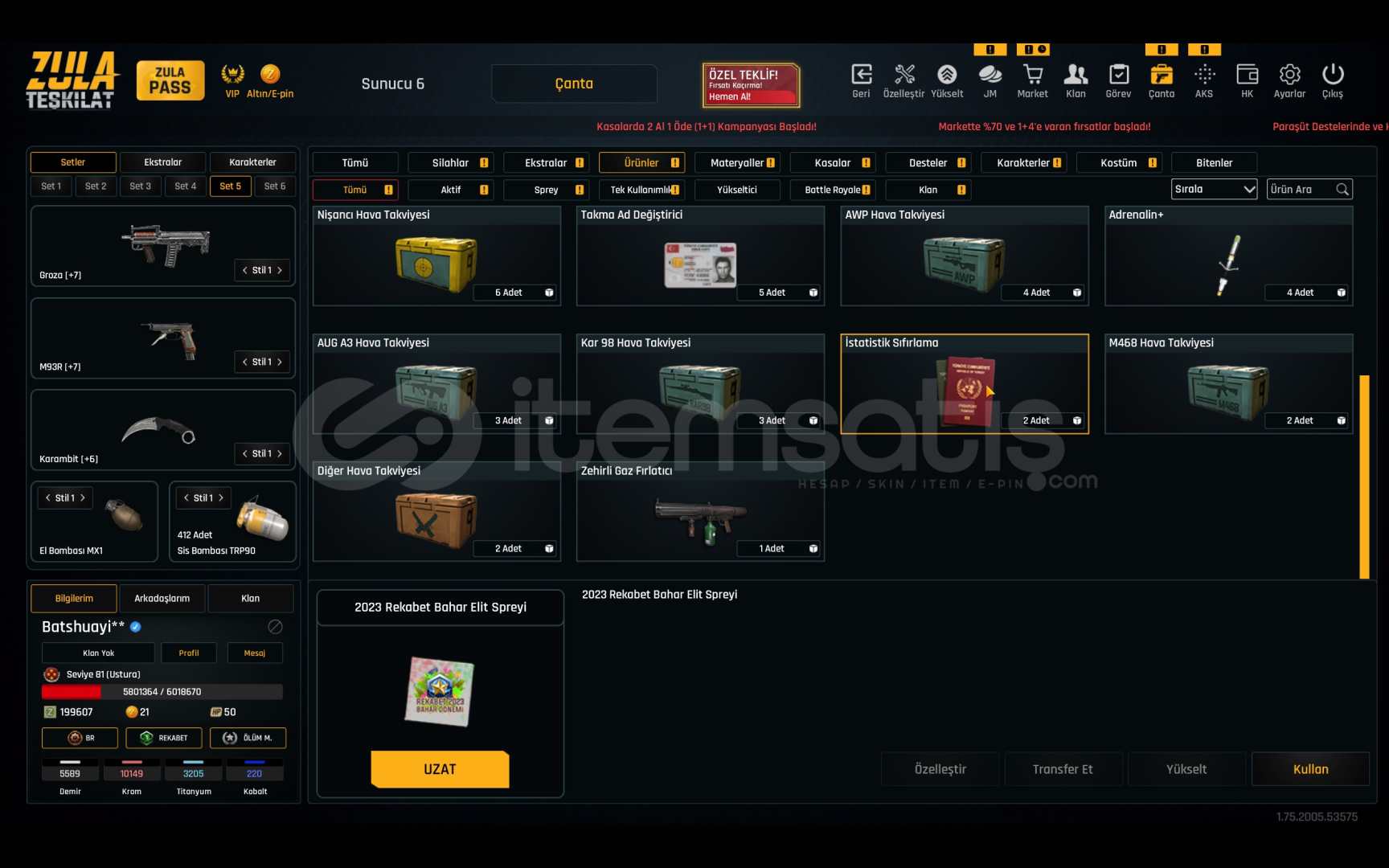Viewport: 1389px width, 868px height.
Task: Filter items by Yükseltici
Action: point(737,190)
